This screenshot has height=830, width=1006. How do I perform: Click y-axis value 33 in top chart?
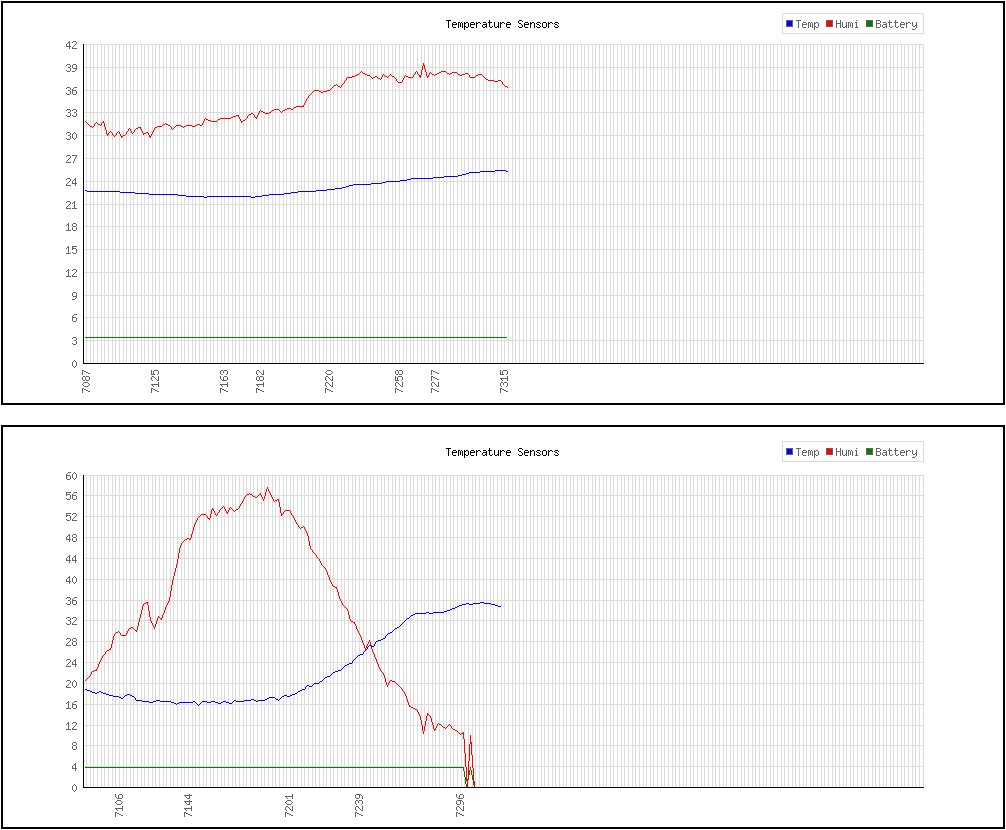point(71,113)
